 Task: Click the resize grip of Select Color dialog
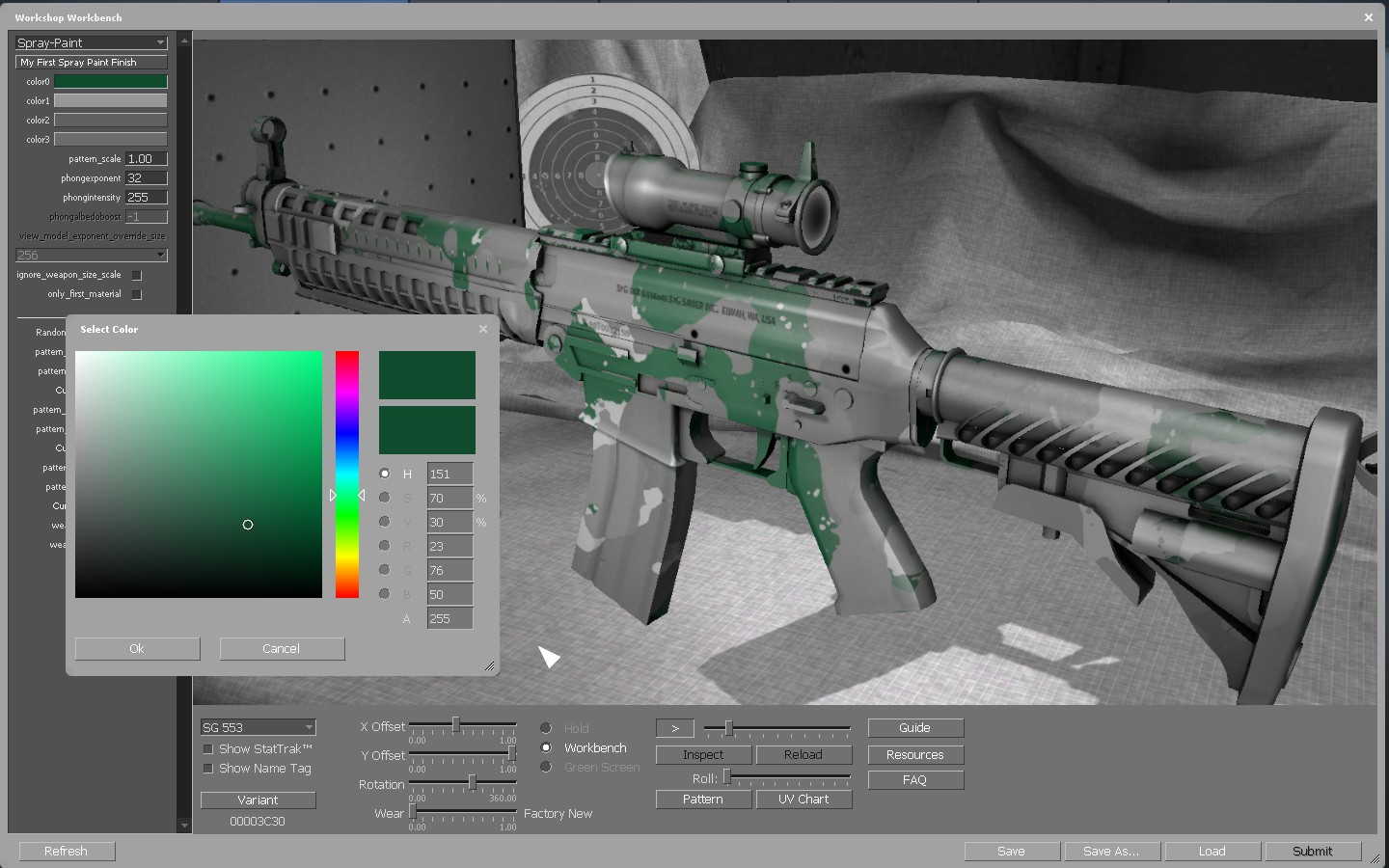[489, 665]
